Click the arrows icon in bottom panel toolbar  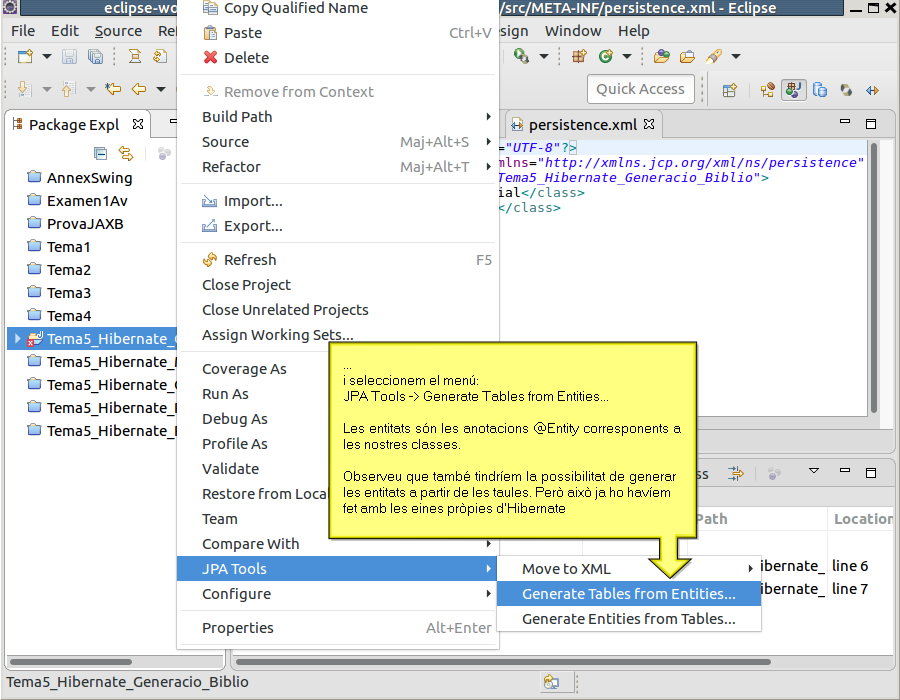coord(736,474)
